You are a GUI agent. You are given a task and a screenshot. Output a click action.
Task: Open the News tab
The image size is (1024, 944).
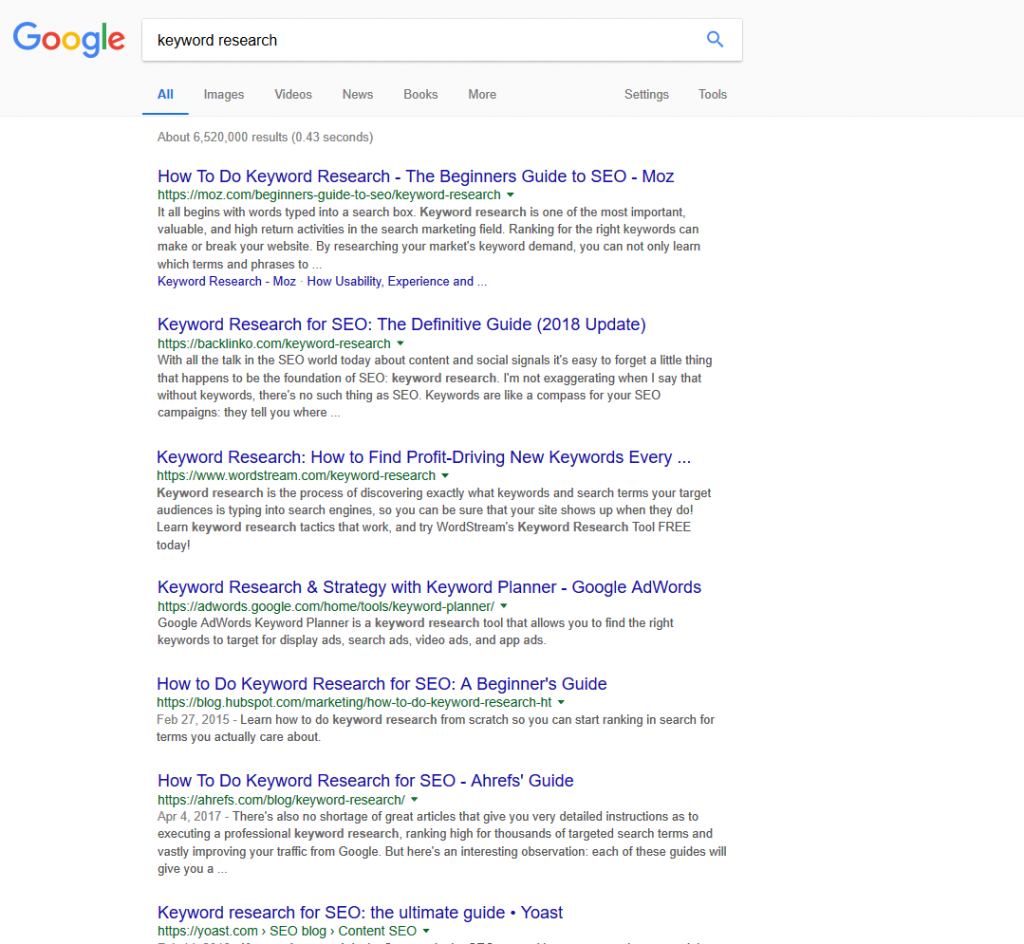[x=357, y=94]
